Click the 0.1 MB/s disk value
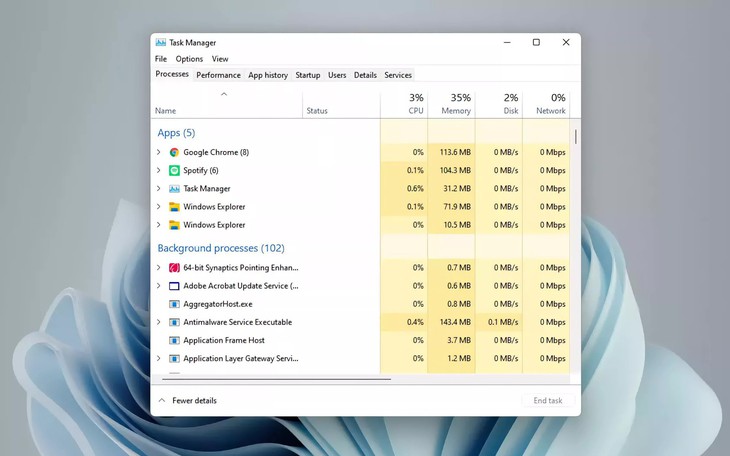 pos(503,322)
